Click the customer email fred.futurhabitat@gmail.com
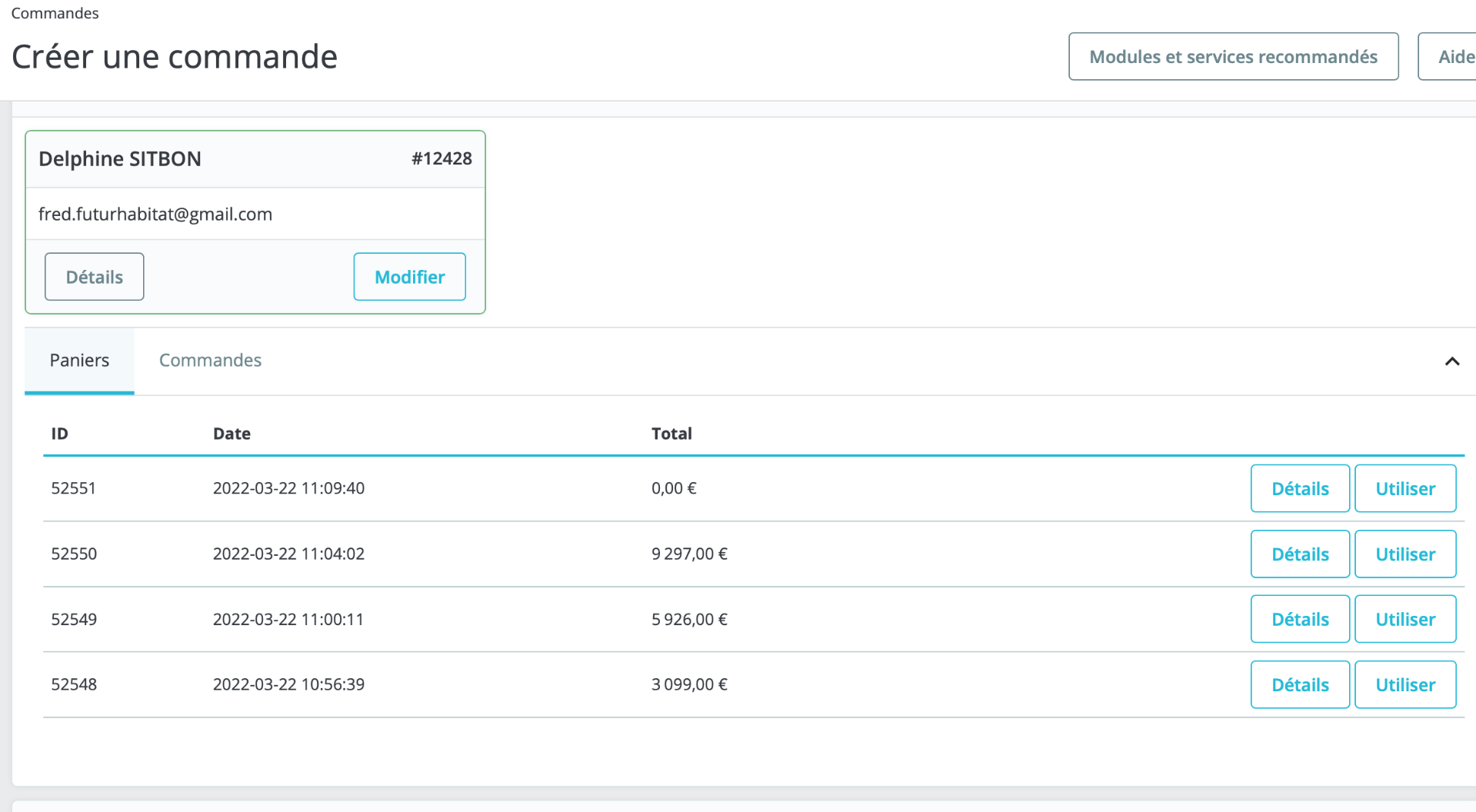The width and height of the screenshot is (1476, 812). point(155,214)
